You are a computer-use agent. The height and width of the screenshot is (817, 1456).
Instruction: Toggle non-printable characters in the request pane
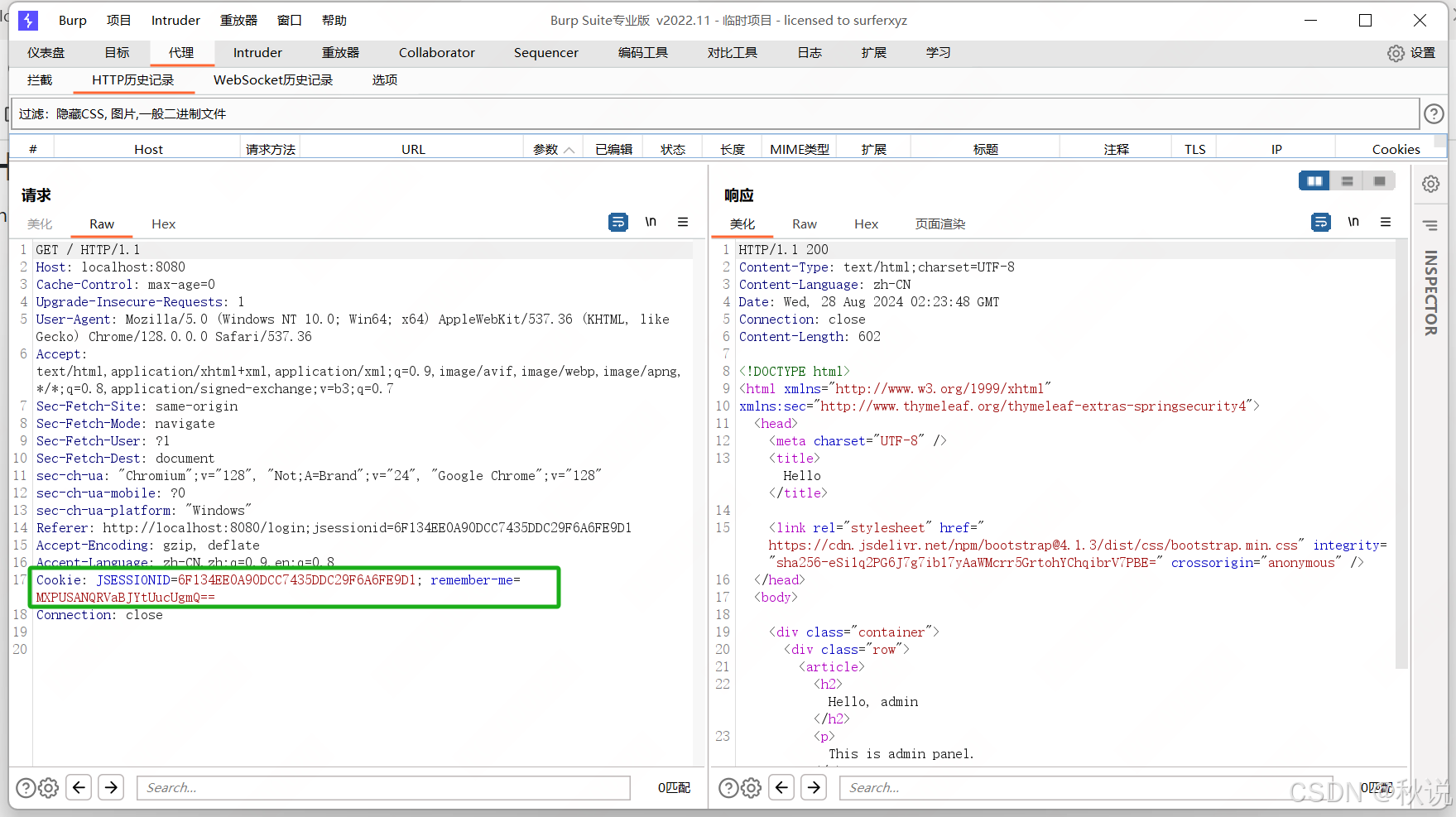(x=651, y=222)
